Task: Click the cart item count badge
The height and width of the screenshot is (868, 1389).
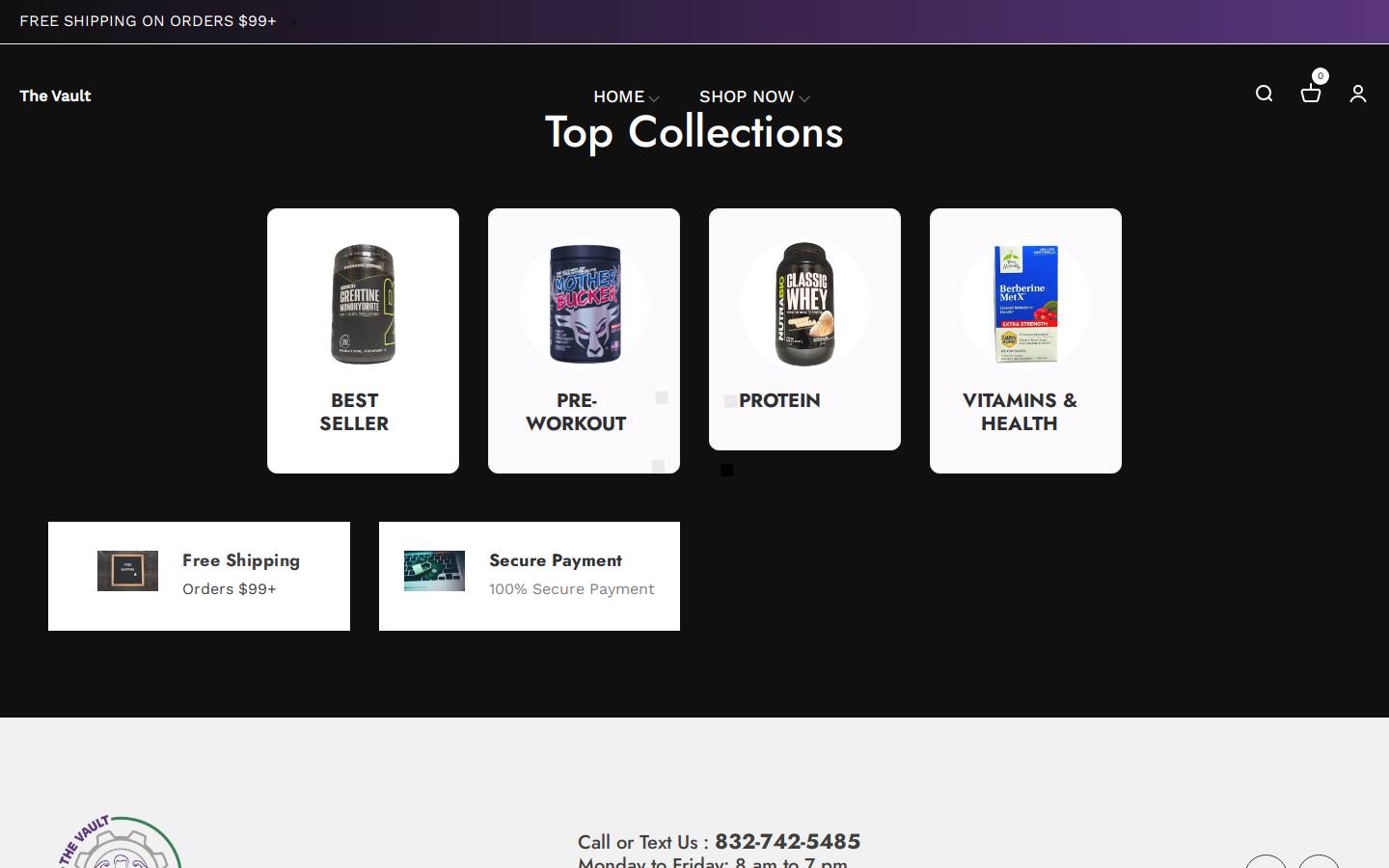Action: click(x=1321, y=76)
